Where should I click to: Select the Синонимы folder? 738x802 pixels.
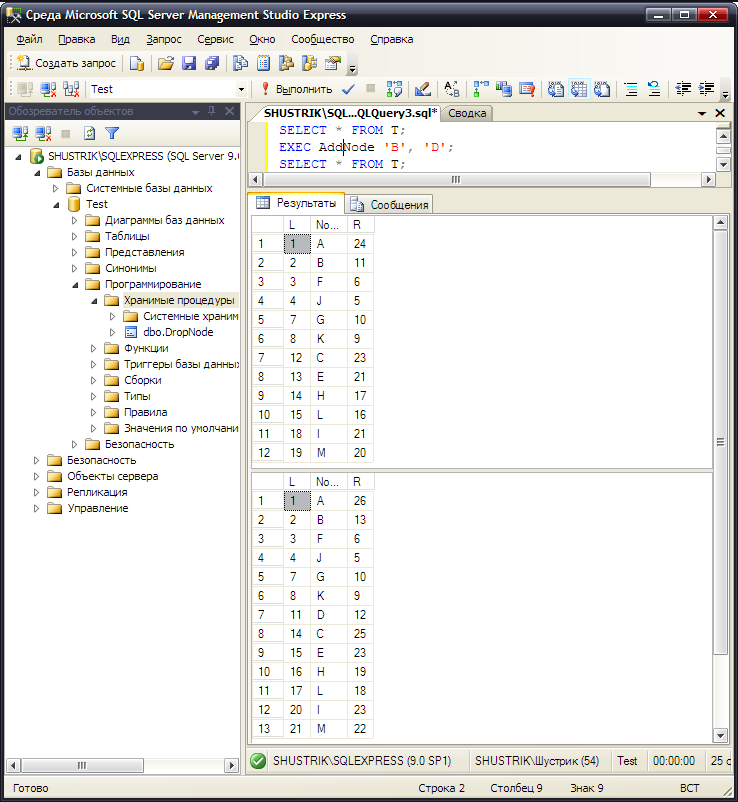(x=130, y=269)
